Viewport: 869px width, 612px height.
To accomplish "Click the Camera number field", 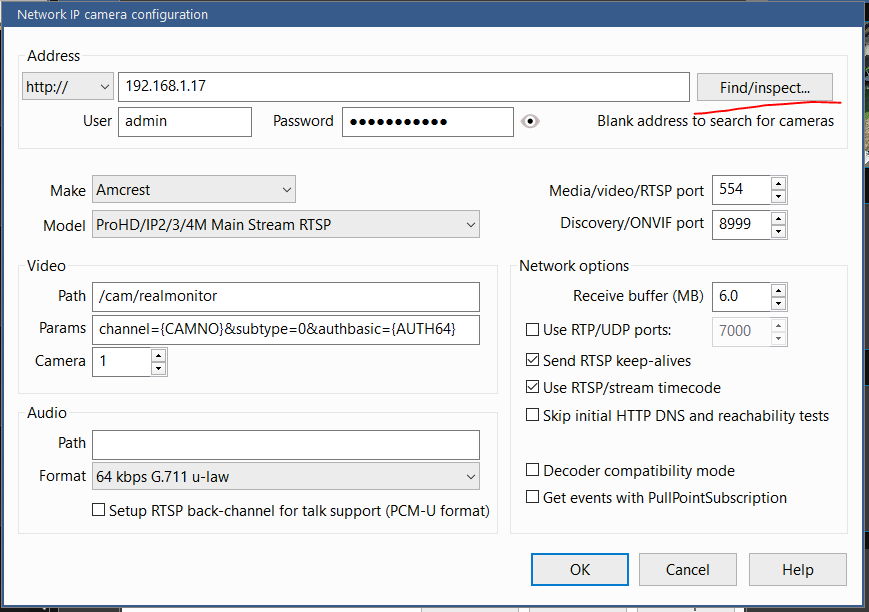I will (x=121, y=361).
